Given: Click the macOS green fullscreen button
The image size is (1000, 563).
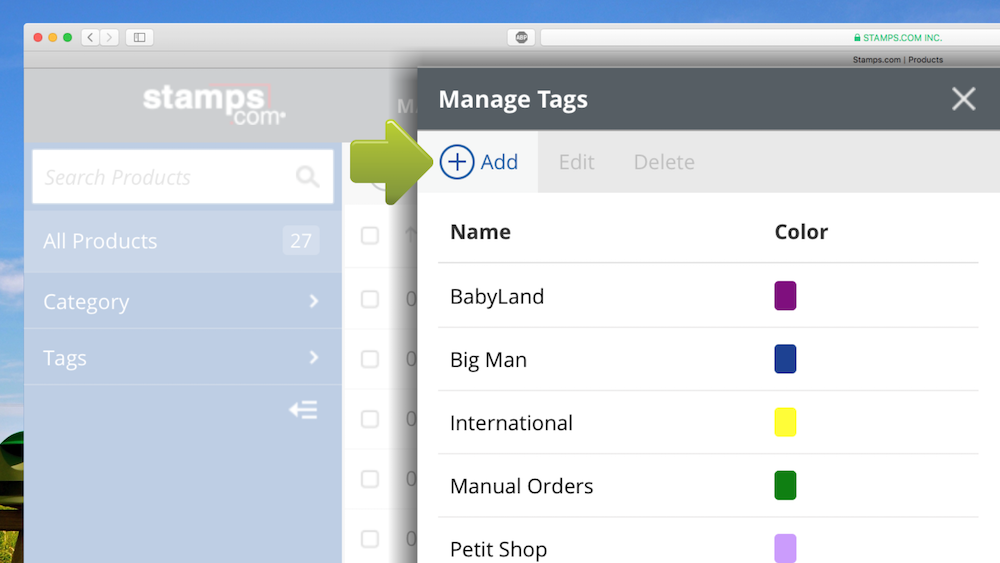Looking at the screenshot, I should coord(68,38).
